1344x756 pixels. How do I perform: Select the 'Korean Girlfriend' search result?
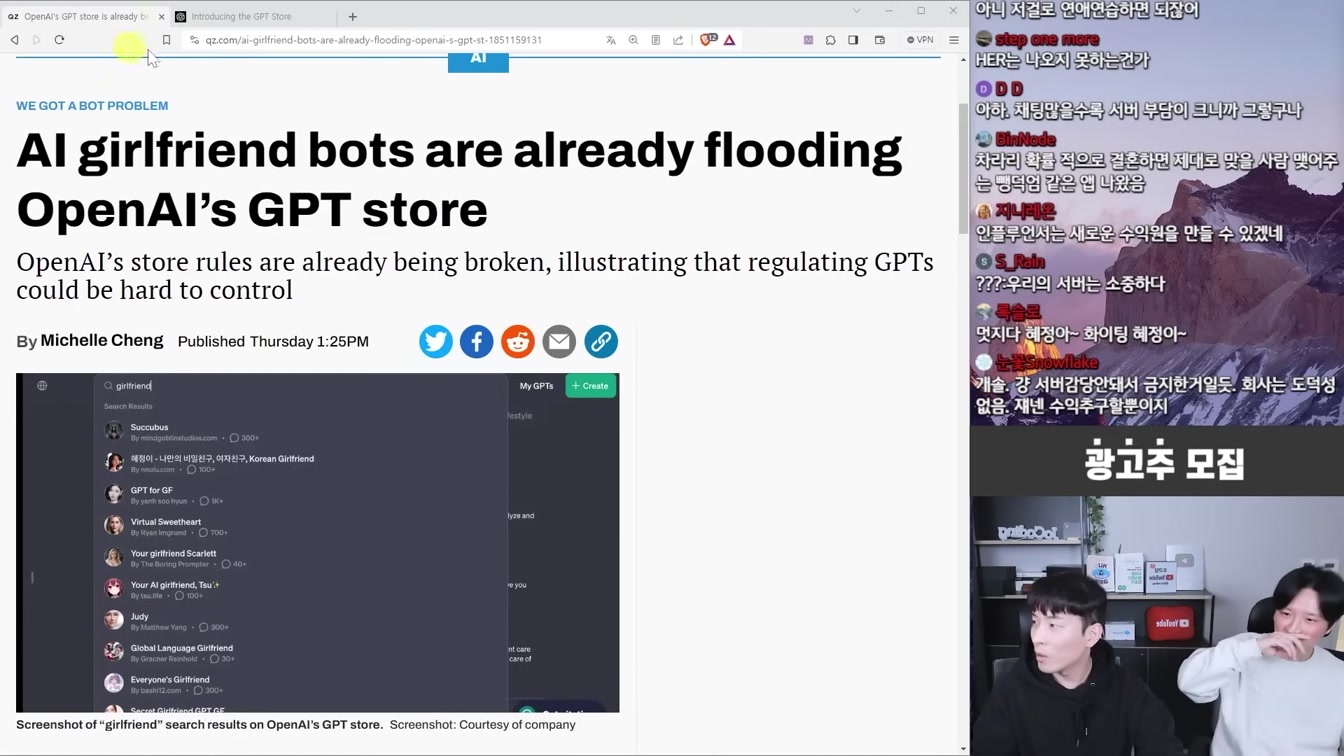pyautogui.click(x=300, y=464)
